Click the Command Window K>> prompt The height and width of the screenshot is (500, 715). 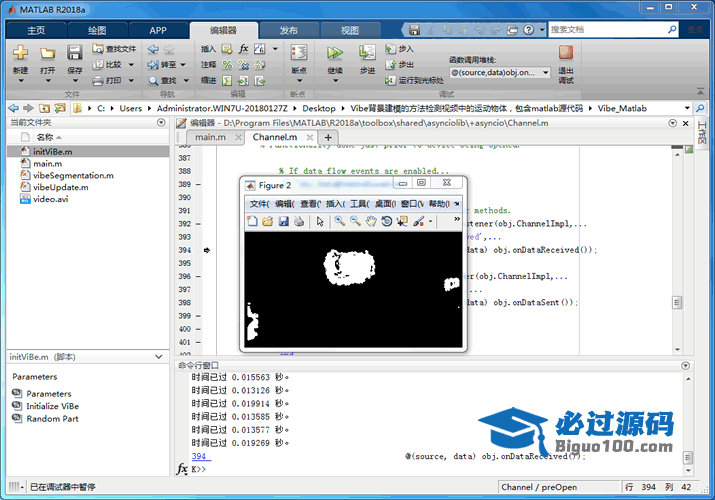199,469
